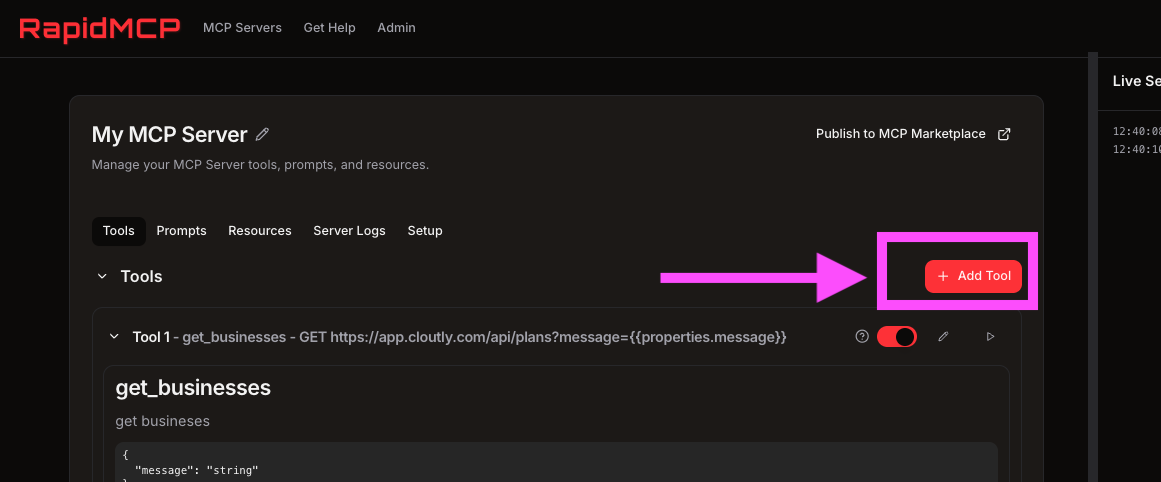This screenshot has height=482, width=1161.
Task: Click Publish to MCP Marketplace link
Action: pyautogui.click(x=900, y=134)
